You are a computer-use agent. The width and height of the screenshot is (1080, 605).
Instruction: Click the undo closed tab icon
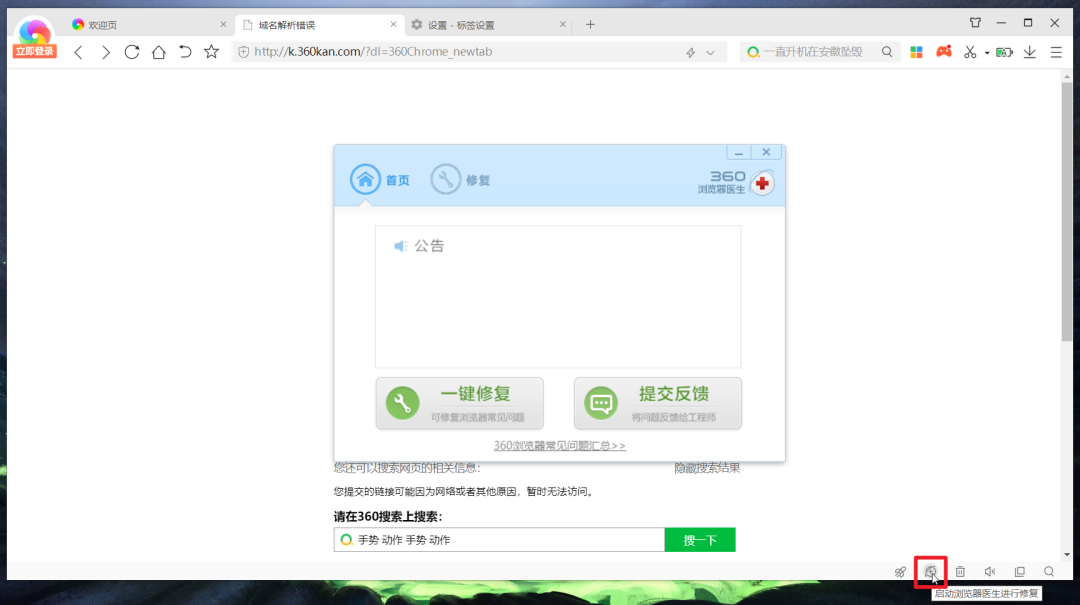[185, 52]
